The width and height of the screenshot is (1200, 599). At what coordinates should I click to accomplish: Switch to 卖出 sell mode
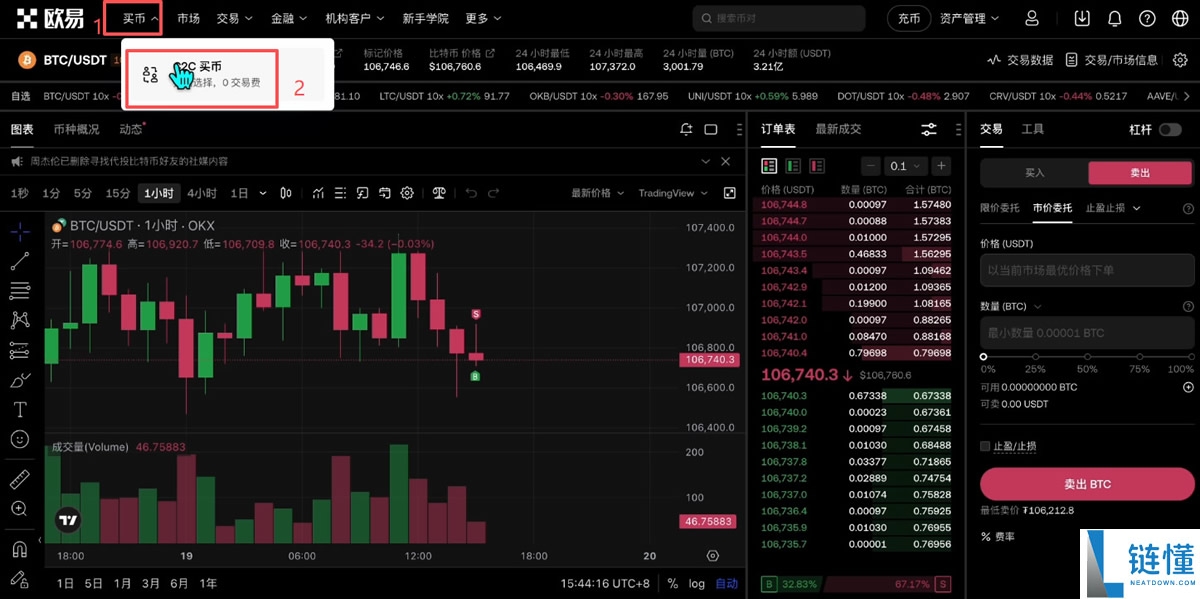coord(1139,173)
